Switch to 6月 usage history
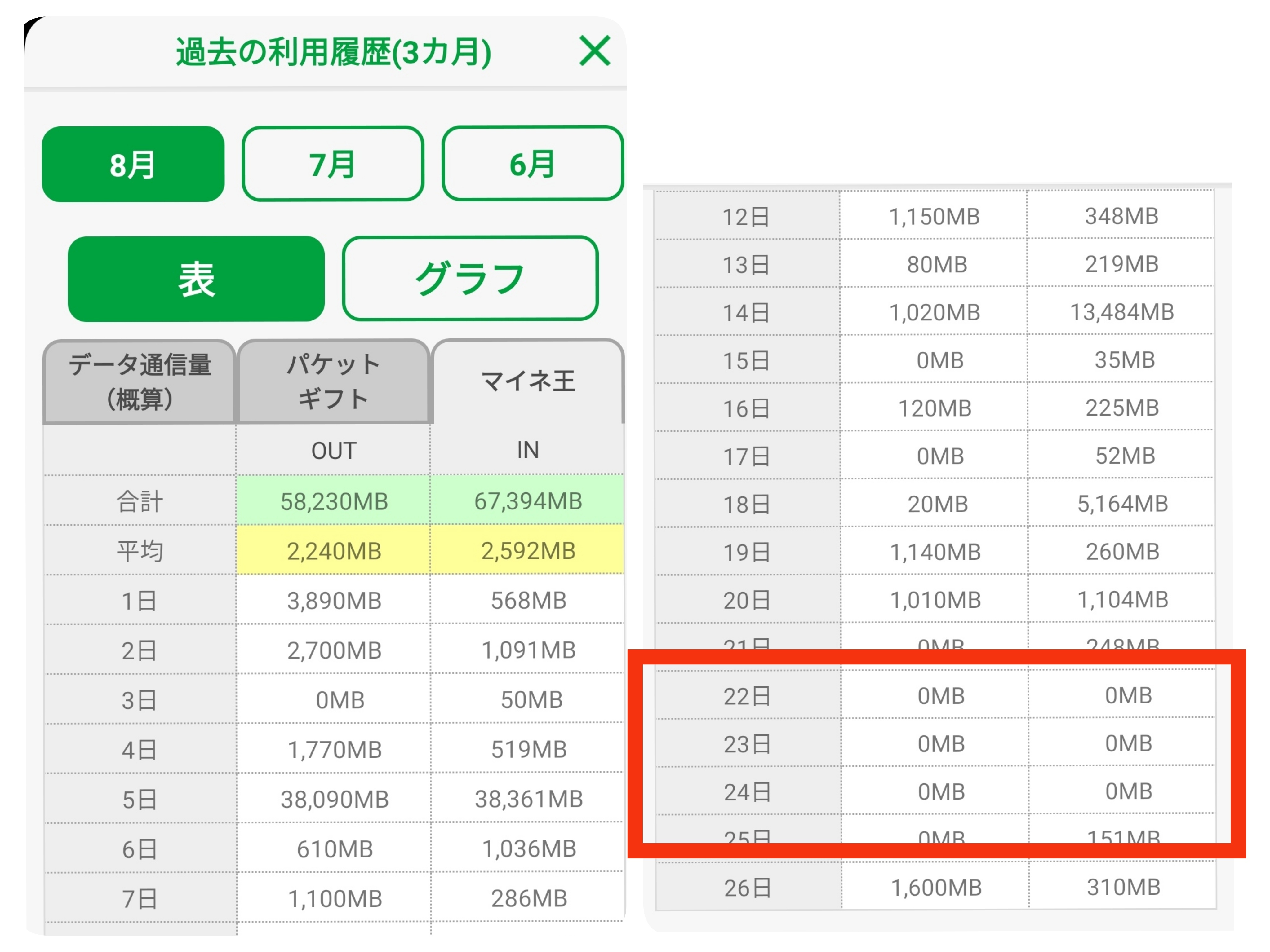Image resolution: width=1270 pixels, height=952 pixels. [532, 164]
